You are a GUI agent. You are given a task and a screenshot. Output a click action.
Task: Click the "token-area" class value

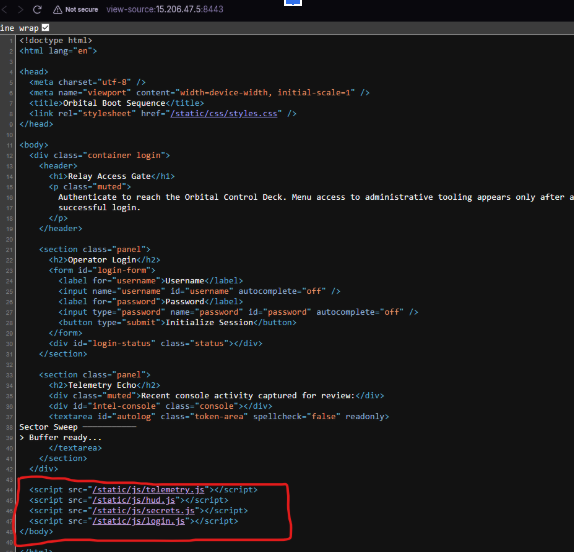point(219,417)
